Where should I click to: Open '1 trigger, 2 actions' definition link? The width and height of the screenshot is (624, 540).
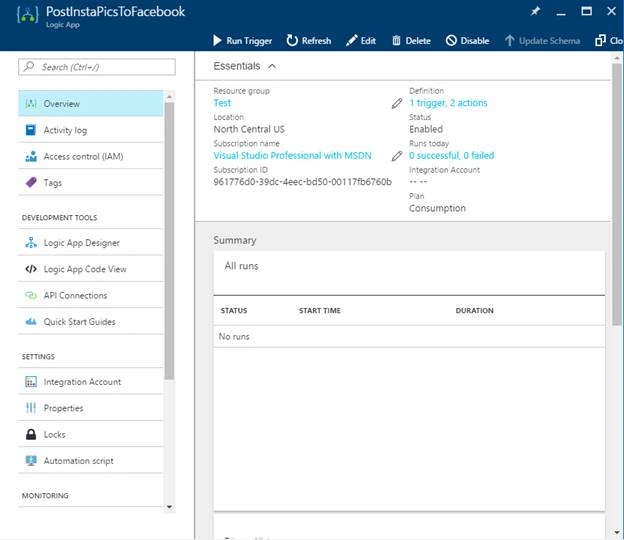448,103
